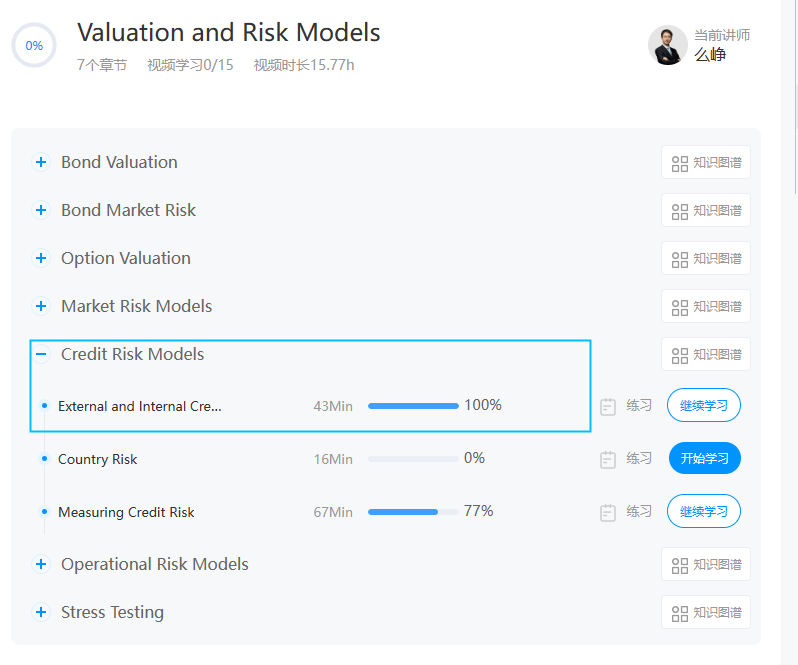Click the instructor avatar photo

[x=667, y=45]
